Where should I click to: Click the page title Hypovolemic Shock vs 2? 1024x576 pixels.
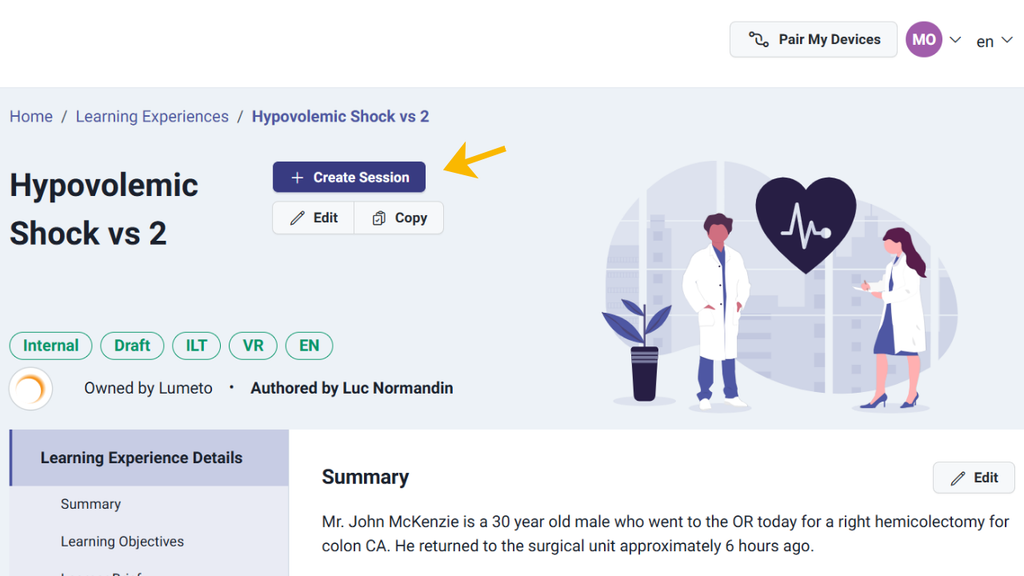click(x=104, y=209)
